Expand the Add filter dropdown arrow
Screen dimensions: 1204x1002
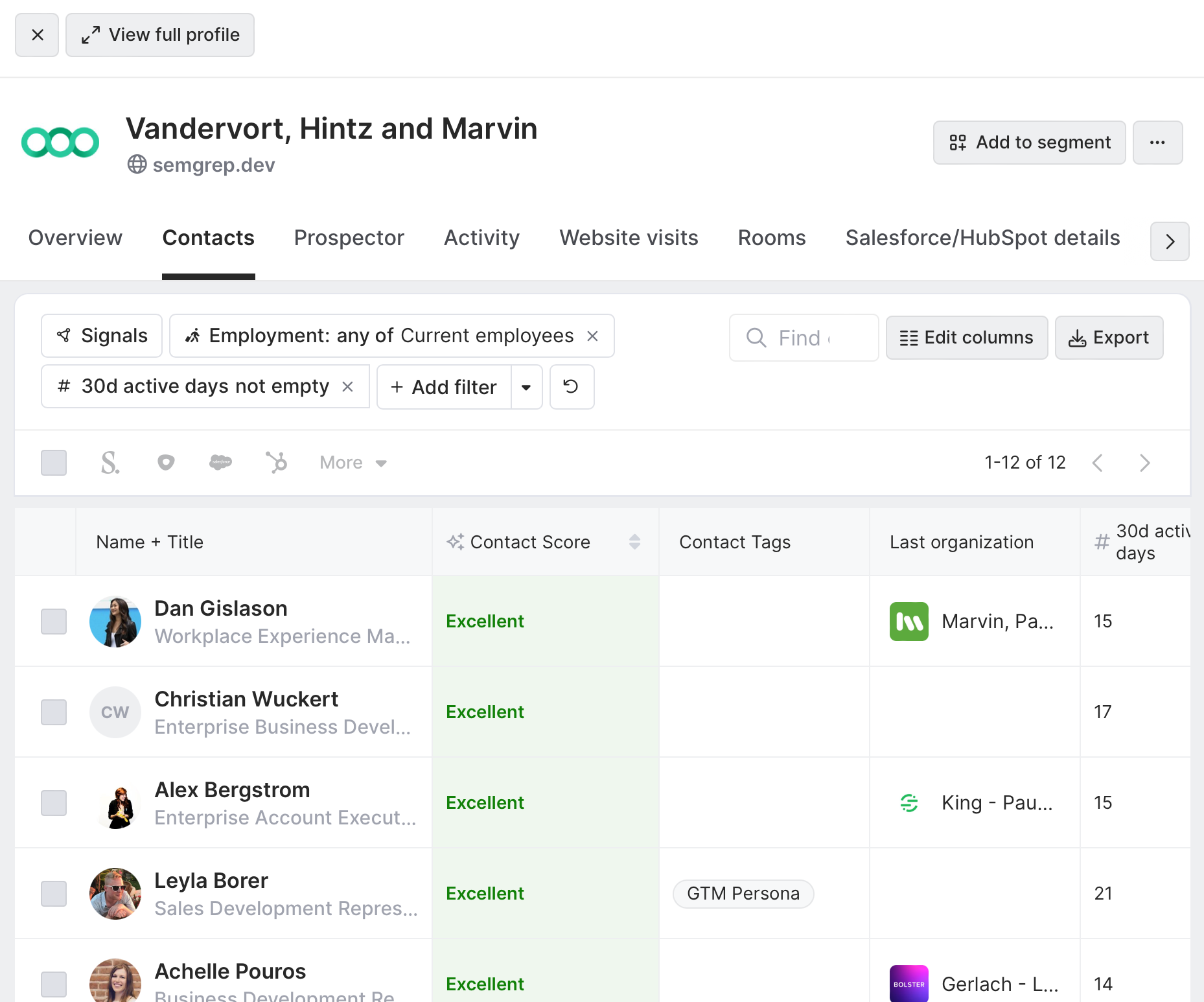526,387
